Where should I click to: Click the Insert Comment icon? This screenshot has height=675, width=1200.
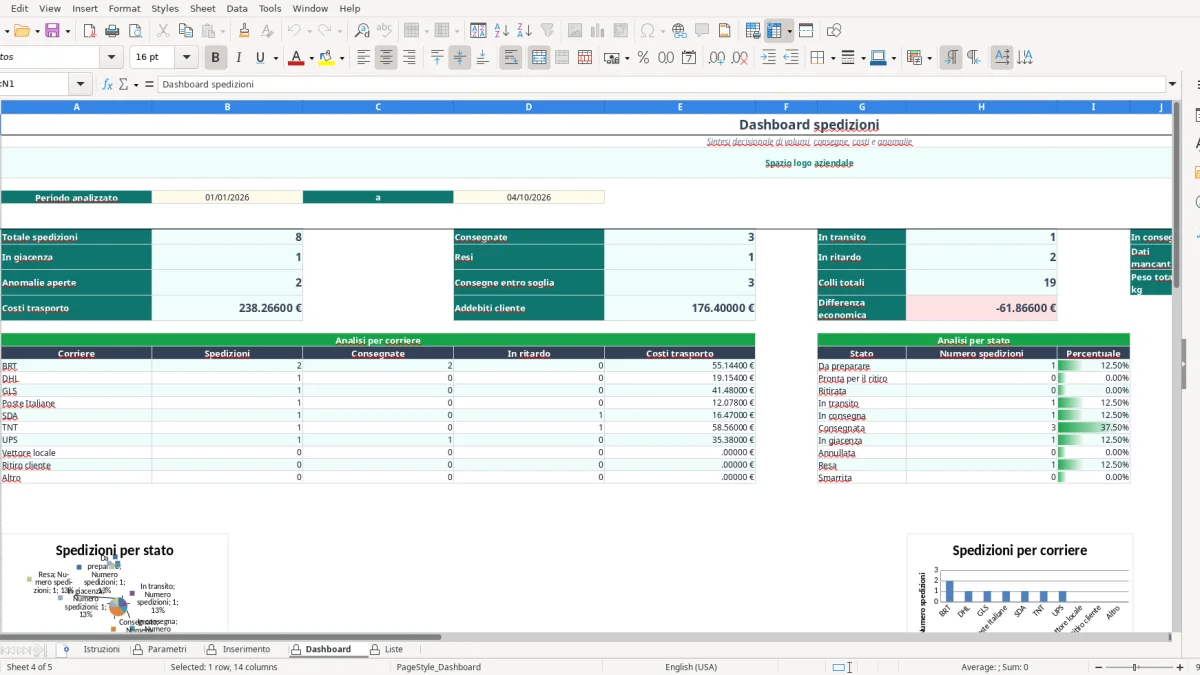(702, 31)
